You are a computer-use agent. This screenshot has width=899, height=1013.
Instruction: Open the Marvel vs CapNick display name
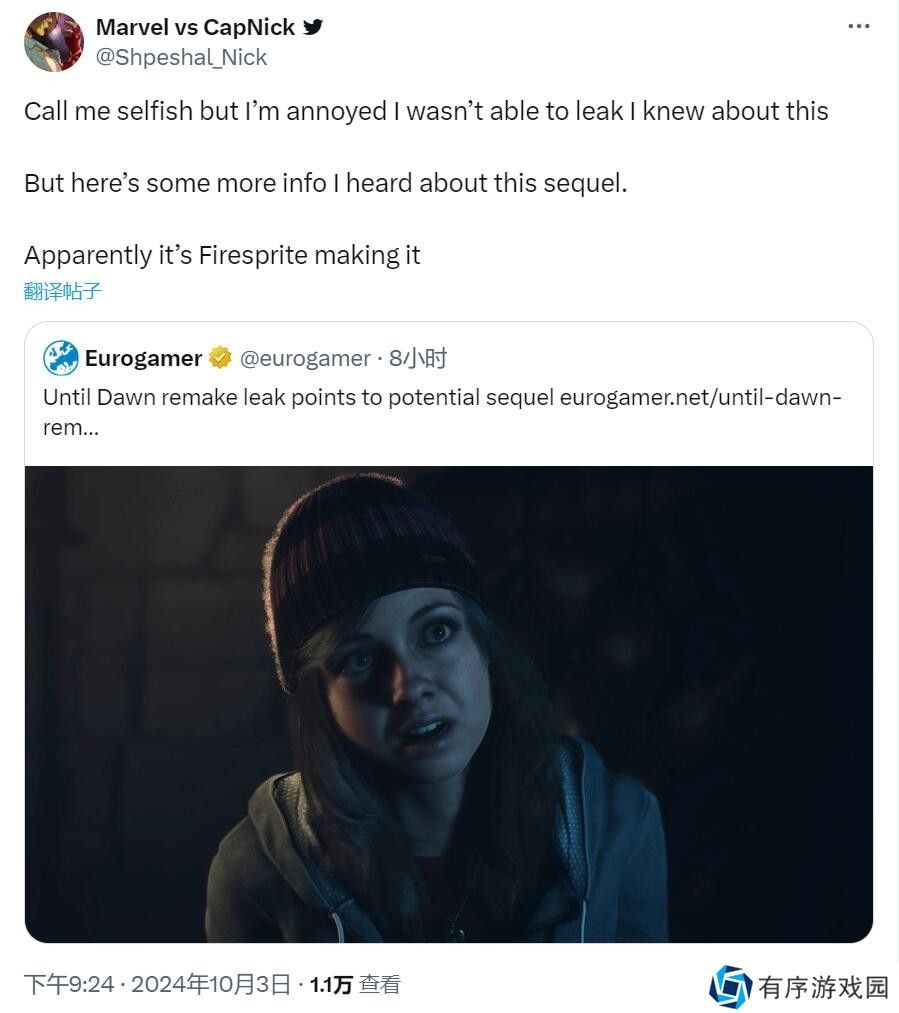tap(195, 27)
